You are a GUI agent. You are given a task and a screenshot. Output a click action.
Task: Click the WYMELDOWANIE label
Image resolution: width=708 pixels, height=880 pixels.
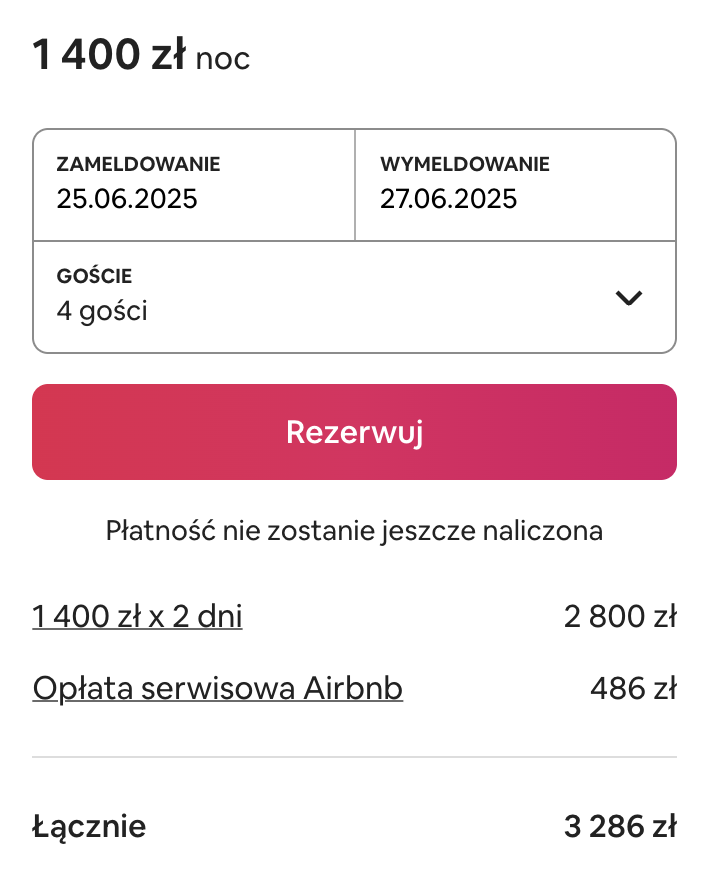click(465, 164)
